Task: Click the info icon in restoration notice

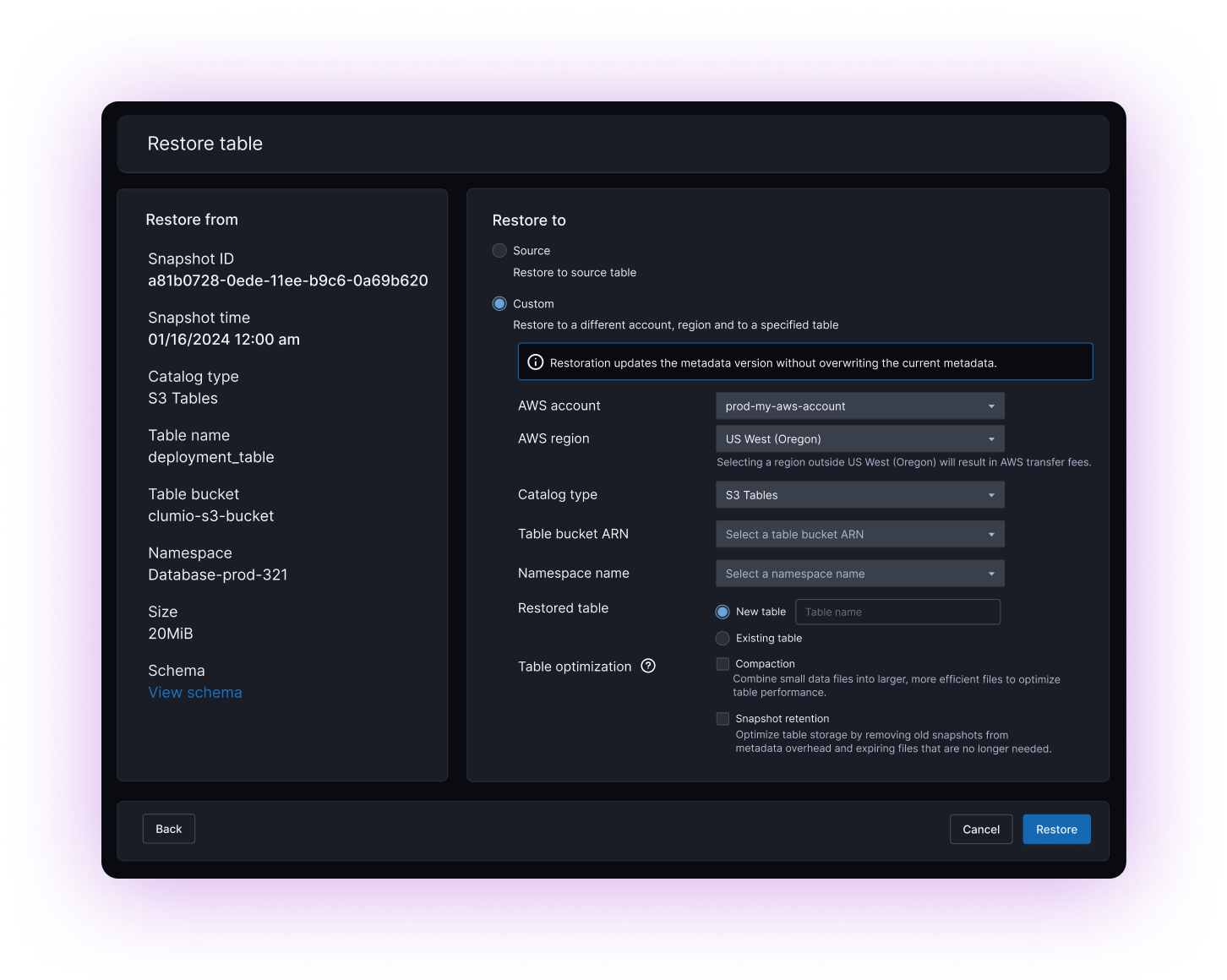Action: [x=535, y=362]
